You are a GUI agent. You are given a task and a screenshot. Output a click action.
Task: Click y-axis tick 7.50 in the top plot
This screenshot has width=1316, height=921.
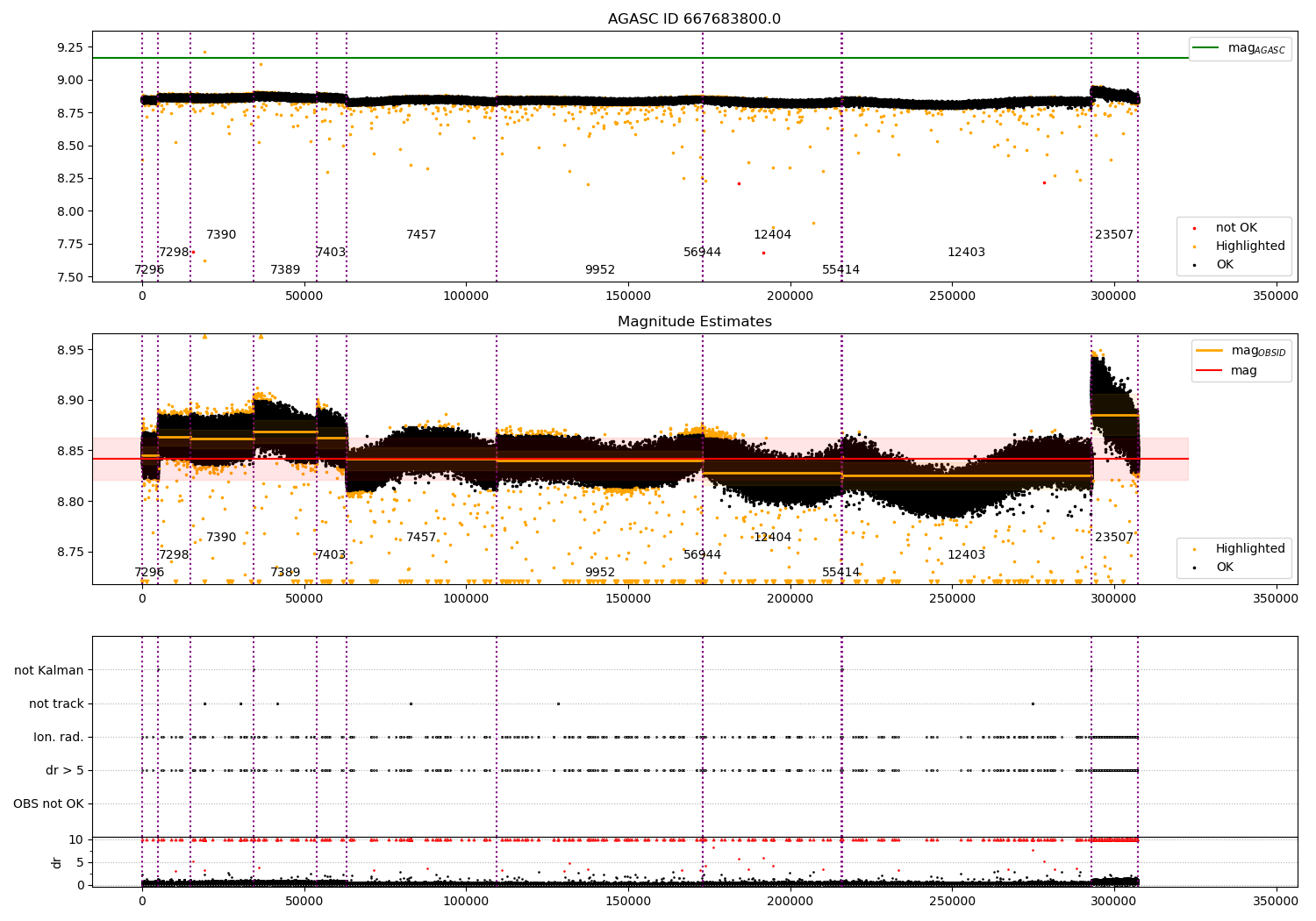pyautogui.click(x=71, y=277)
